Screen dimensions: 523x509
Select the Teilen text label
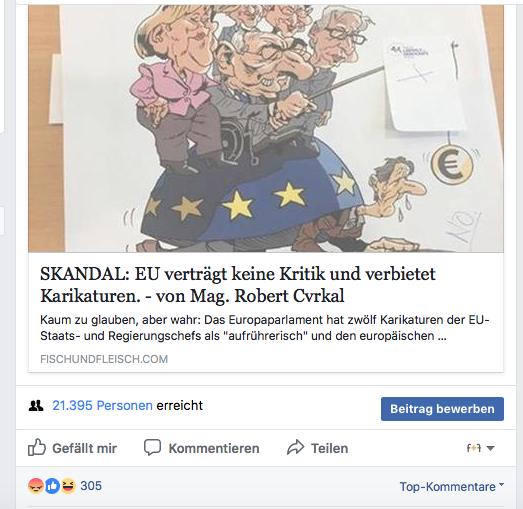pyautogui.click(x=330, y=448)
